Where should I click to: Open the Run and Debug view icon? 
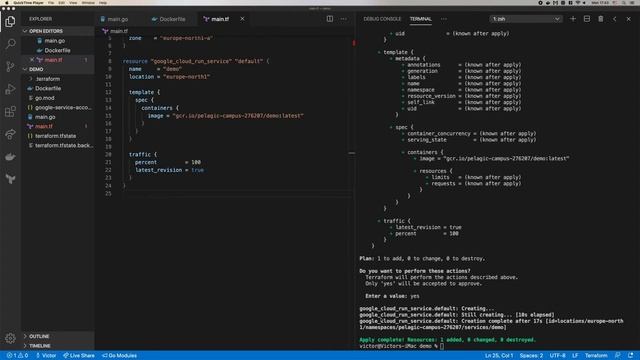[10, 89]
